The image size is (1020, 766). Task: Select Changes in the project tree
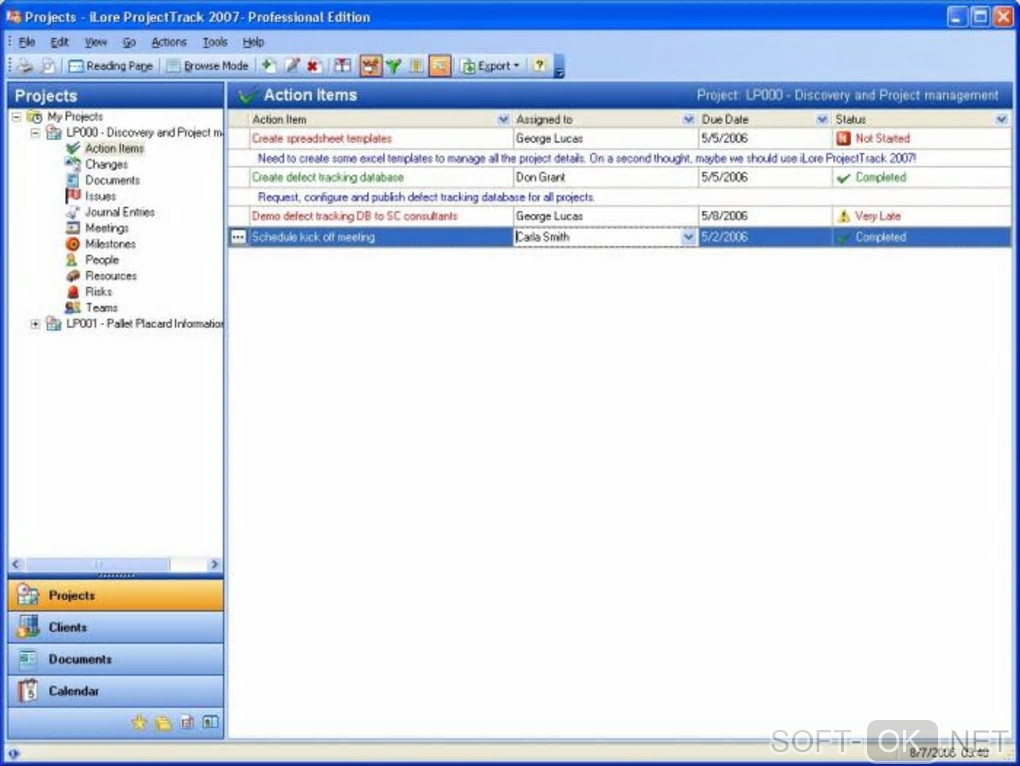point(106,165)
